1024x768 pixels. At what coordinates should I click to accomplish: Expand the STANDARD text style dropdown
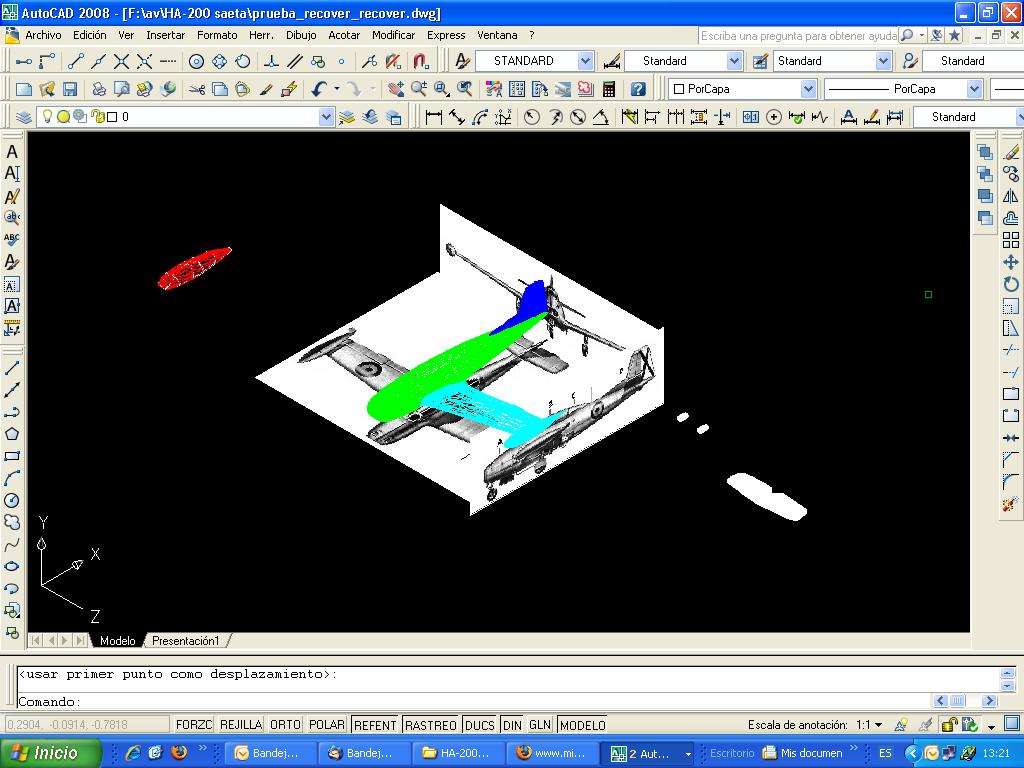pyautogui.click(x=585, y=61)
